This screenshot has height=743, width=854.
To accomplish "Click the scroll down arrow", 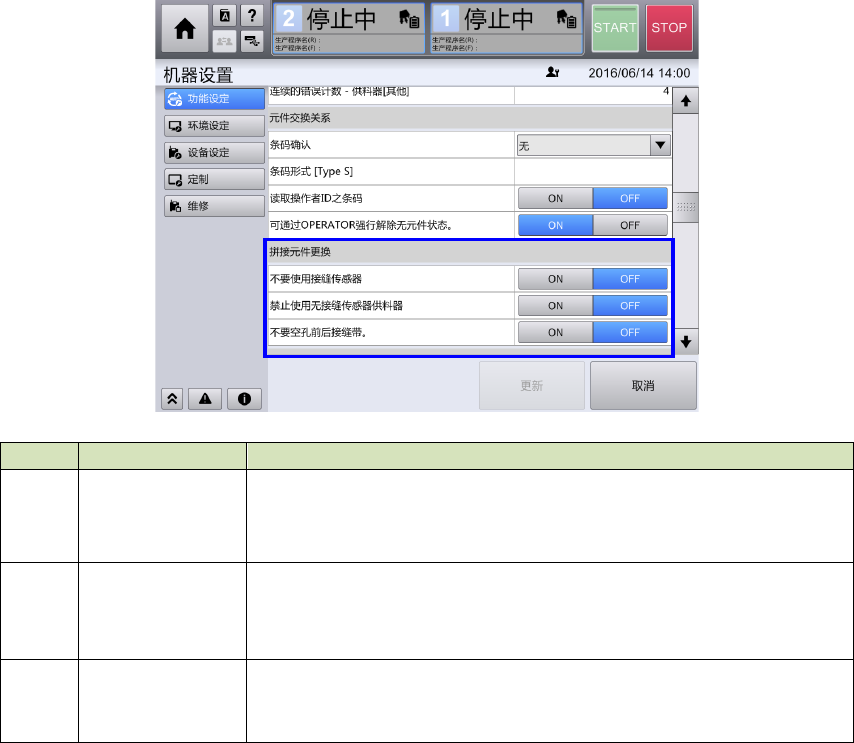I will click(686, 342).
